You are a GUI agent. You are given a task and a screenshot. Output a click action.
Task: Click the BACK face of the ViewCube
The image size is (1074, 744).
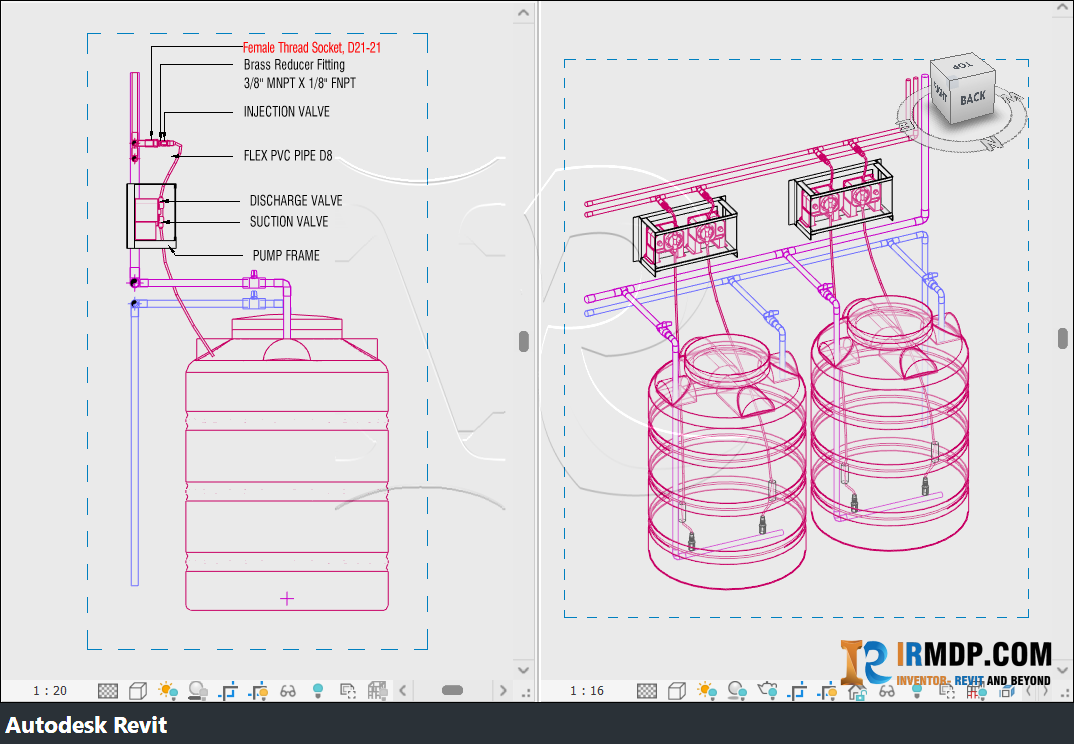973,98
